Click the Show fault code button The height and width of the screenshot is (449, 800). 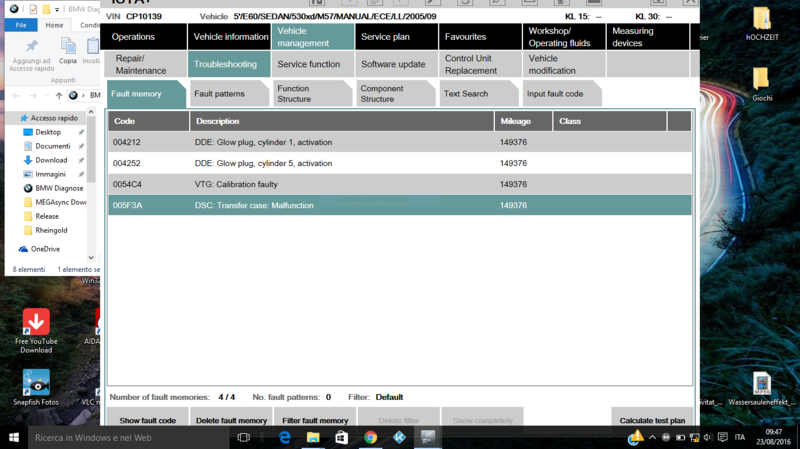(x=147, y=418)
